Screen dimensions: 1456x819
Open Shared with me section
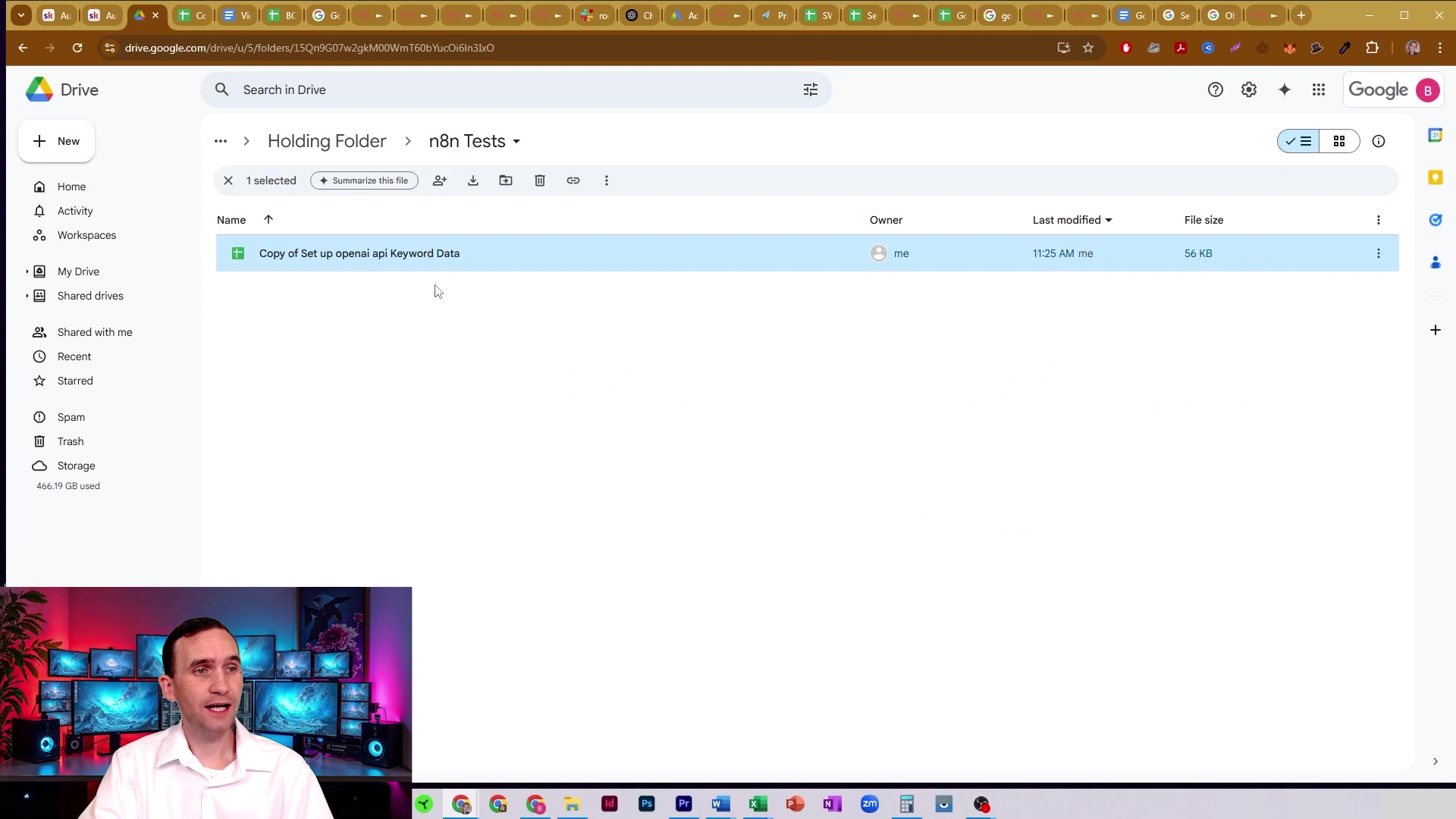click(95, 332)
